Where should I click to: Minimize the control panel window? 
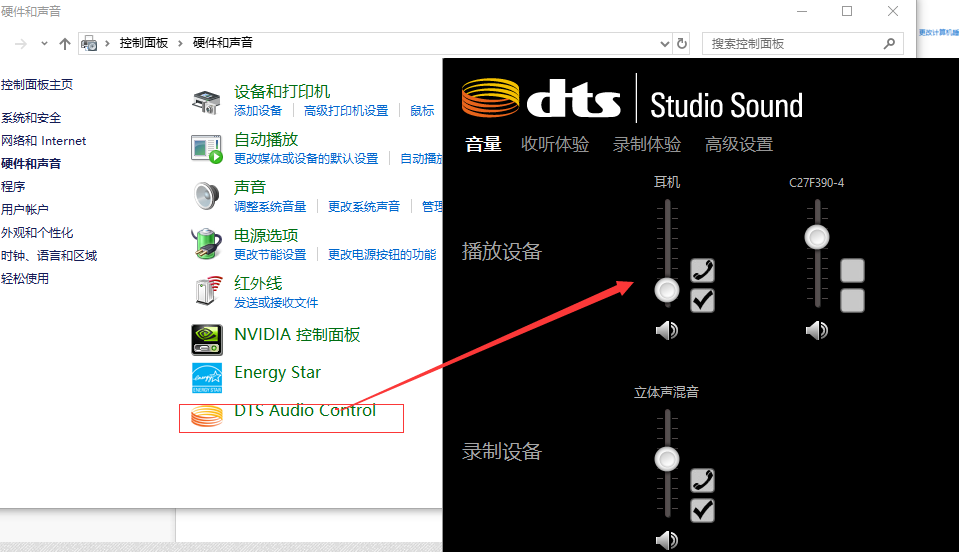[x=802, y=11]
